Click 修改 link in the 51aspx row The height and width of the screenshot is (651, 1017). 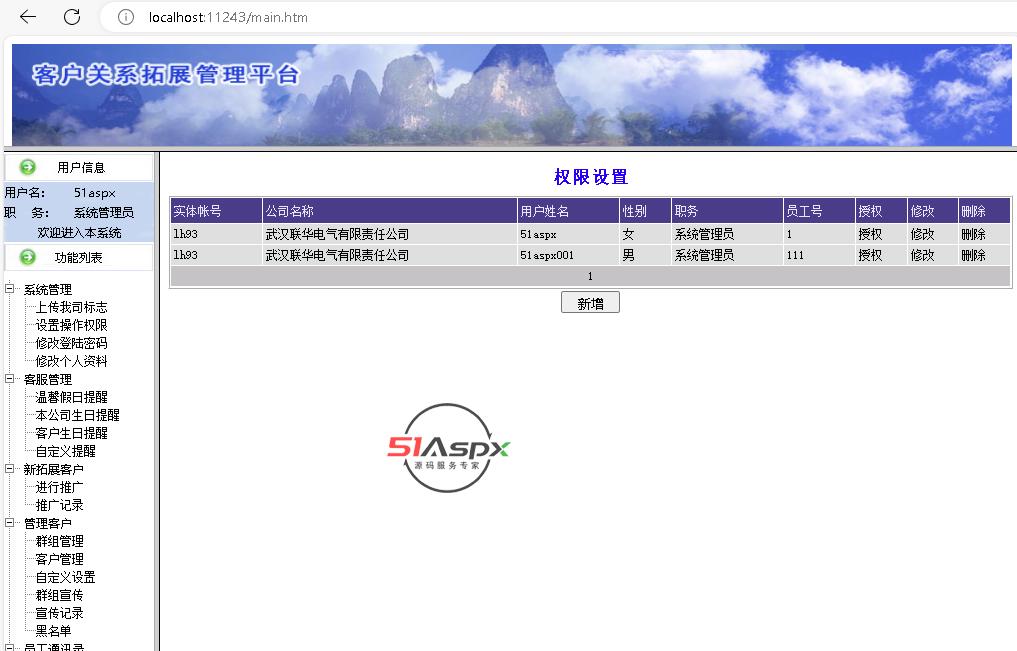pyautogui.click(x=922, y=234)
